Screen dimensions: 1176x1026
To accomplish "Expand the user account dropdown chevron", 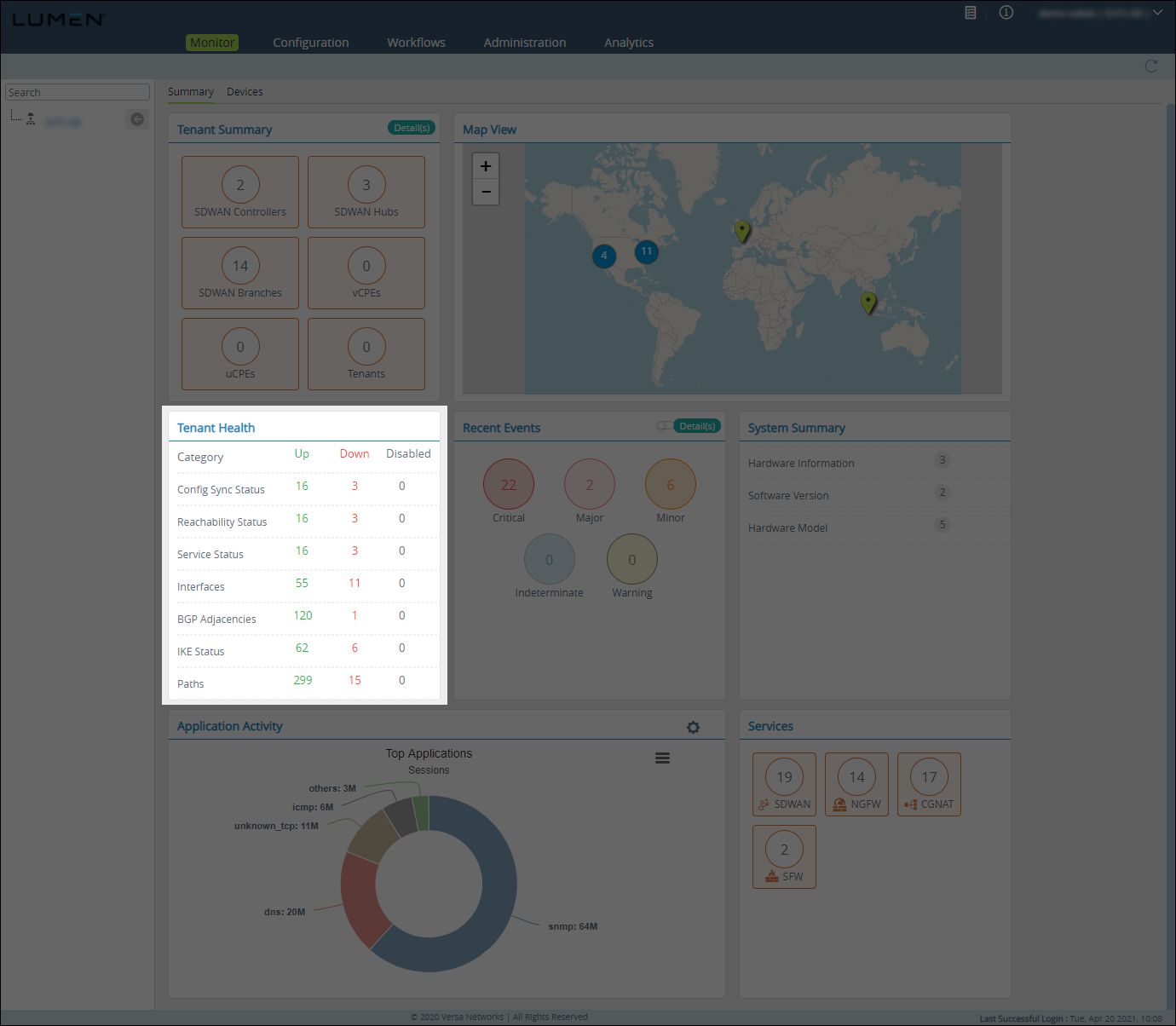I will tap(1157, 13).
